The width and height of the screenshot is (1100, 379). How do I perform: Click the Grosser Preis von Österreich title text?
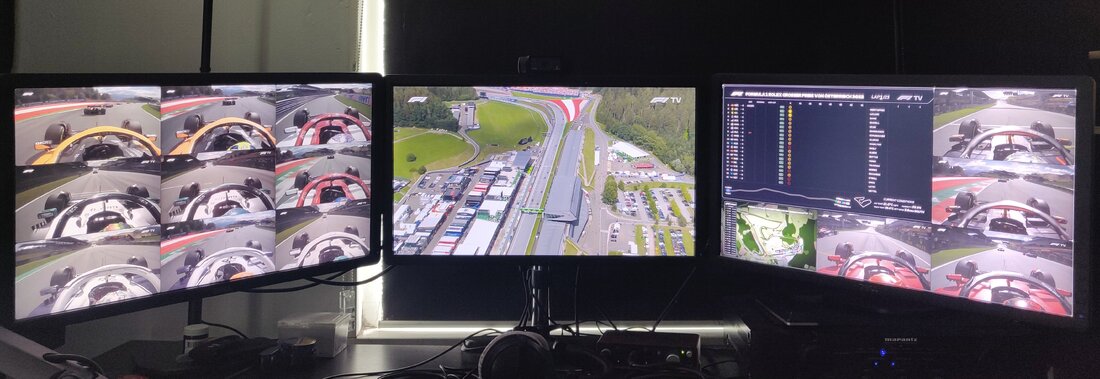tap(805, 94)
